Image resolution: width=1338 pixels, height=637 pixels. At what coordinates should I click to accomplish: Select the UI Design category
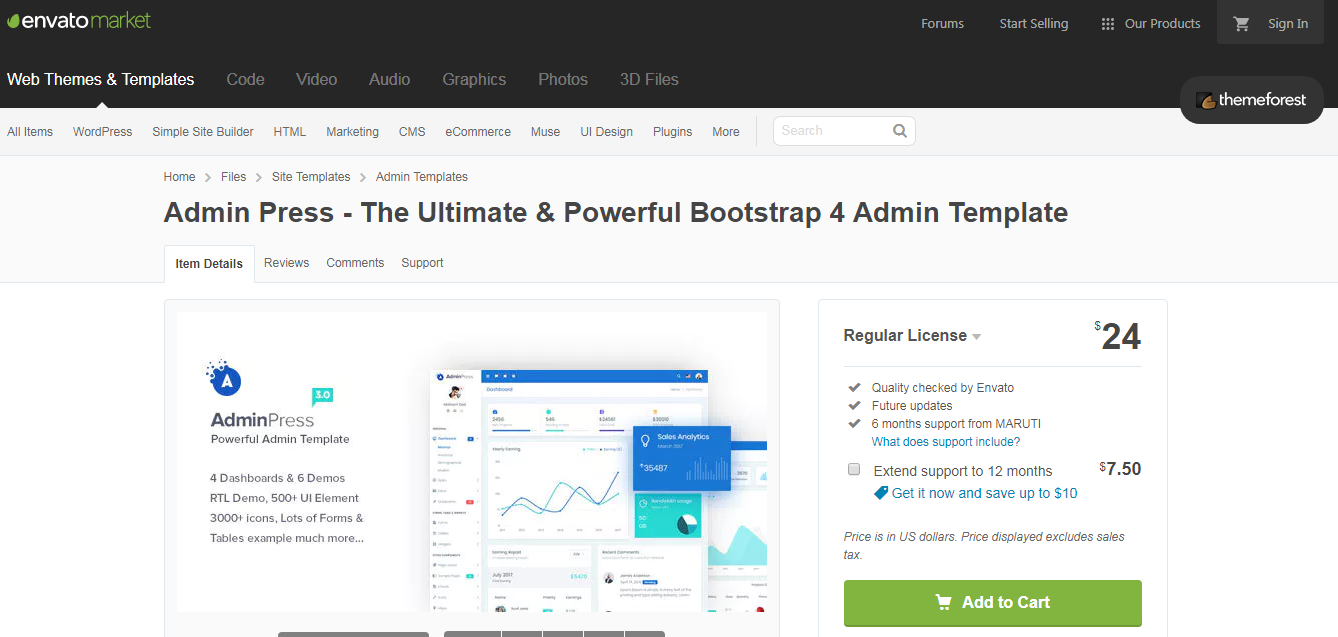coord(607,132)
